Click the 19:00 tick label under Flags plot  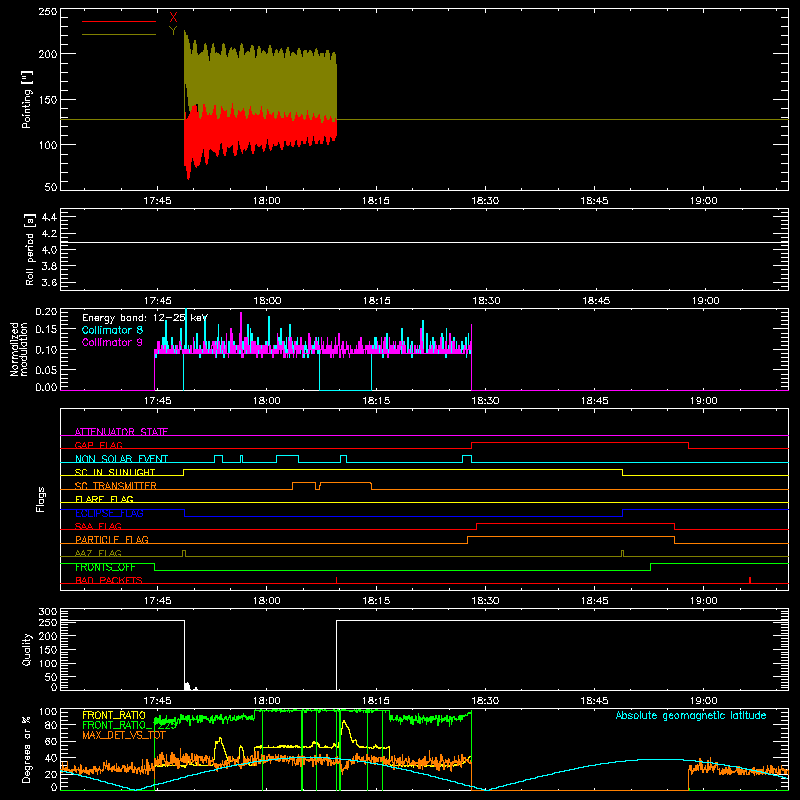pos(704,601)
